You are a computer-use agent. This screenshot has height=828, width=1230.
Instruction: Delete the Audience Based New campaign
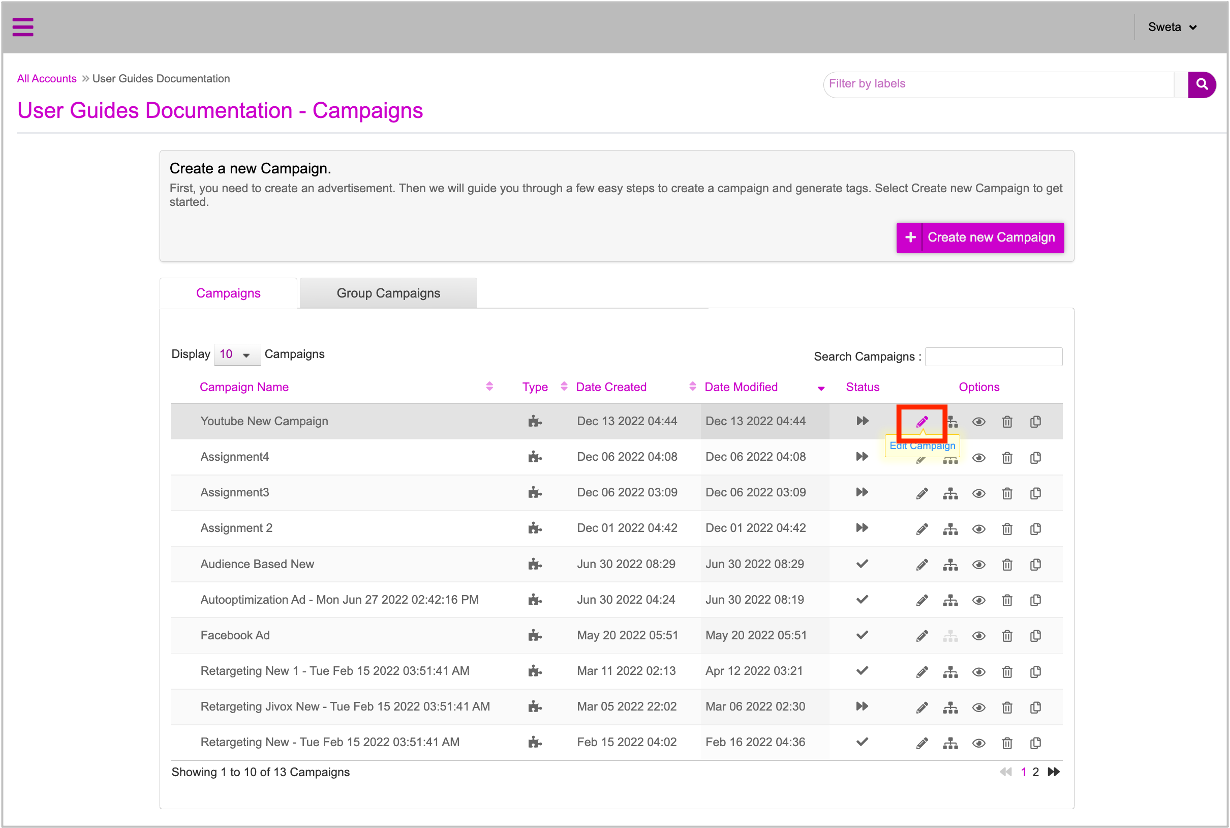click(x=1007, y=565)
